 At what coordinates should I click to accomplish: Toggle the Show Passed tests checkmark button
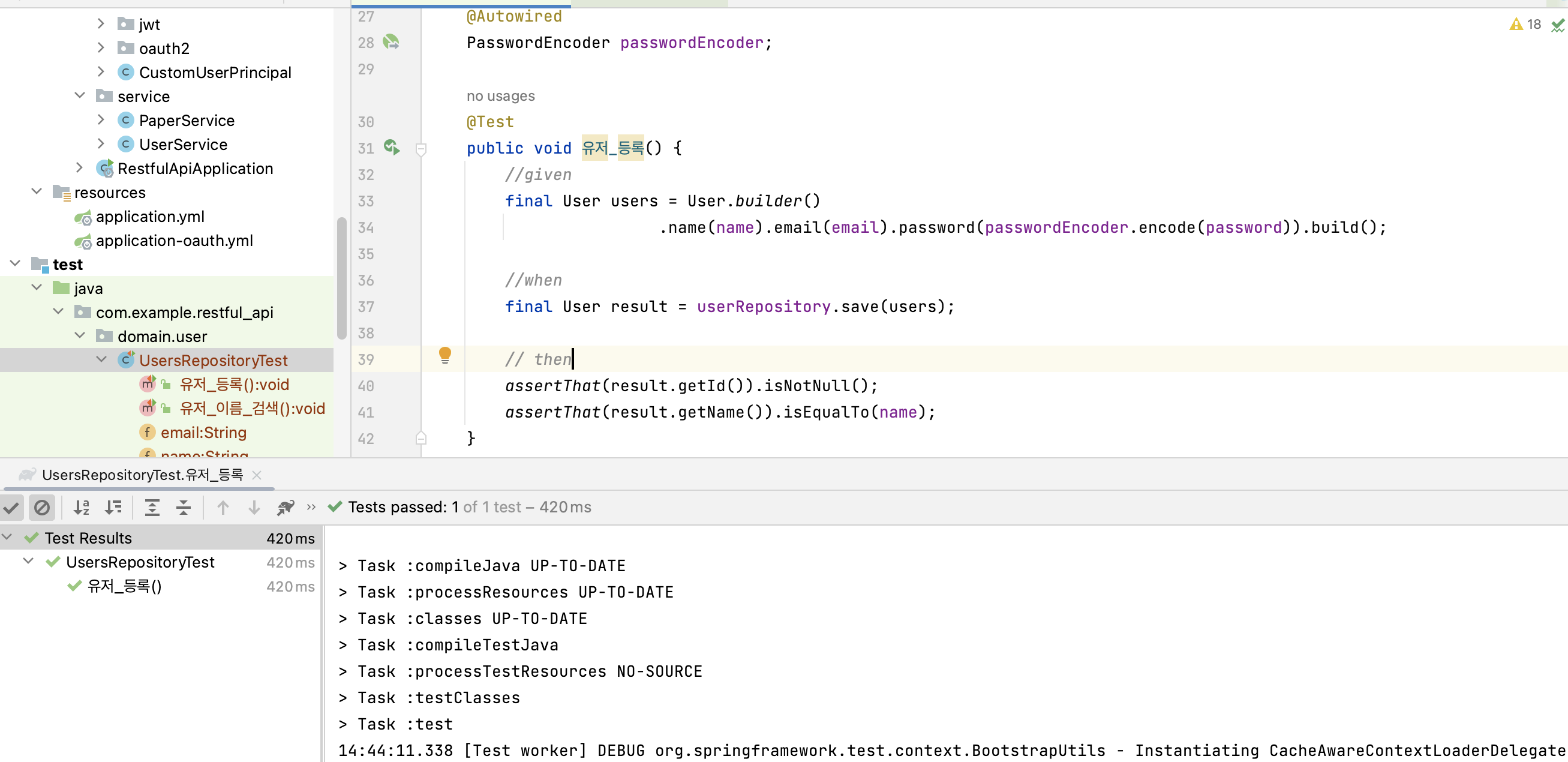point(12,507)
